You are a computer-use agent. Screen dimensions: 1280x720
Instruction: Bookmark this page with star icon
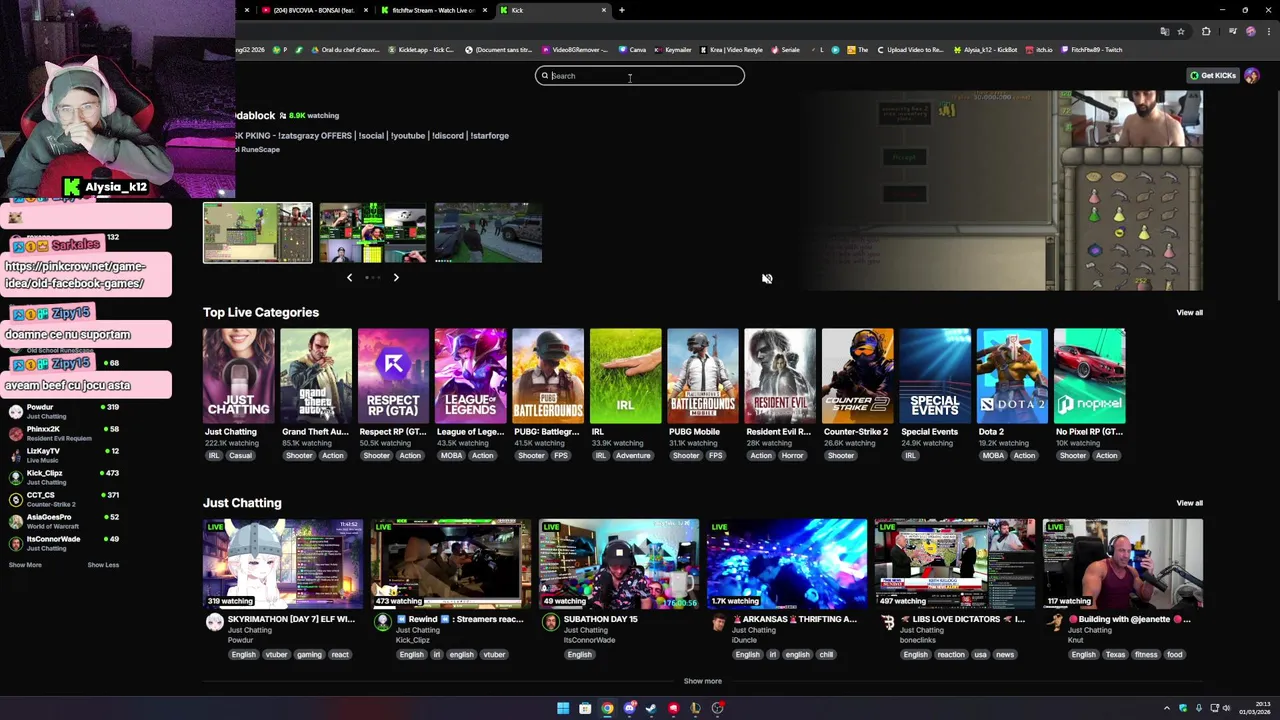[1180, 31]
